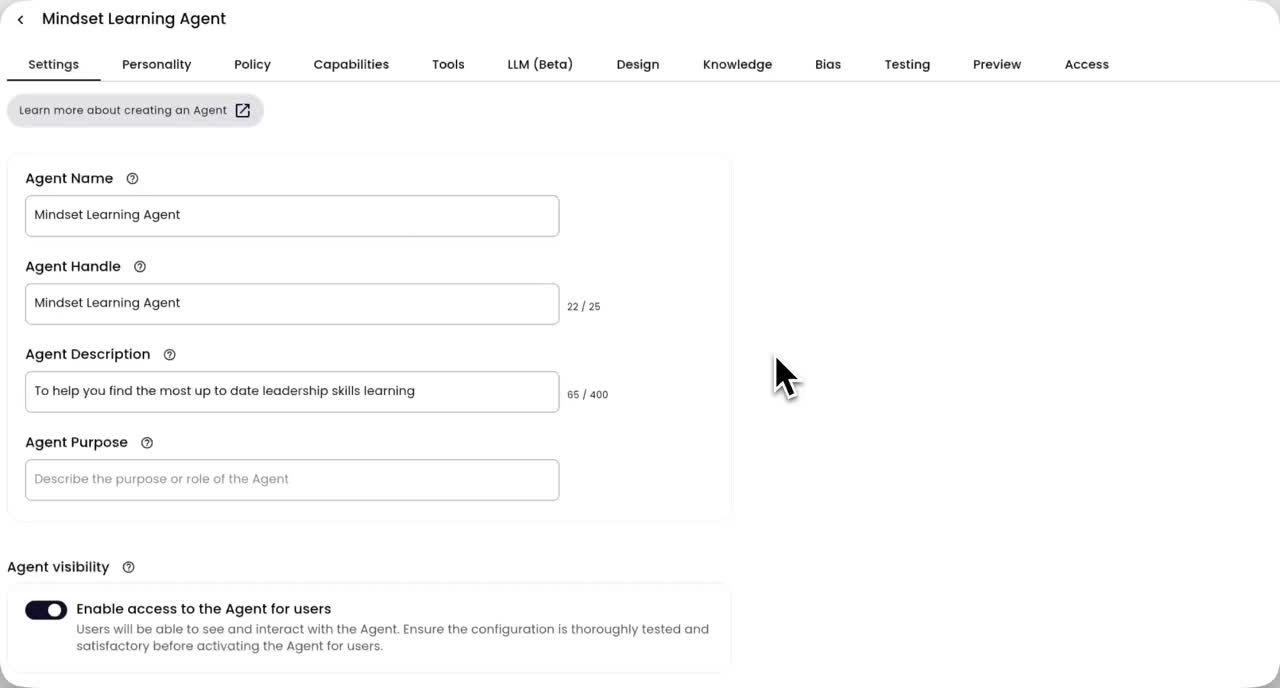Screen dimensions: 1280x688
Task: Open the Settings tab
Action: (53, 64)
